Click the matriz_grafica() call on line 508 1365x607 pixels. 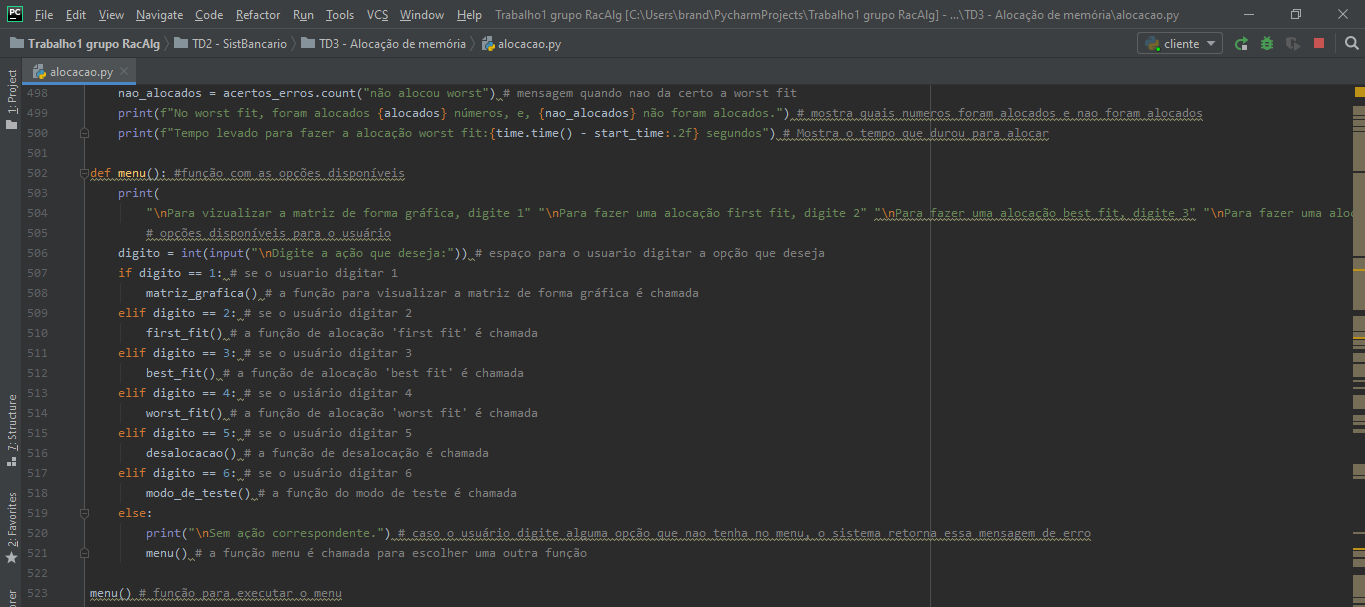tap(202, 293)
